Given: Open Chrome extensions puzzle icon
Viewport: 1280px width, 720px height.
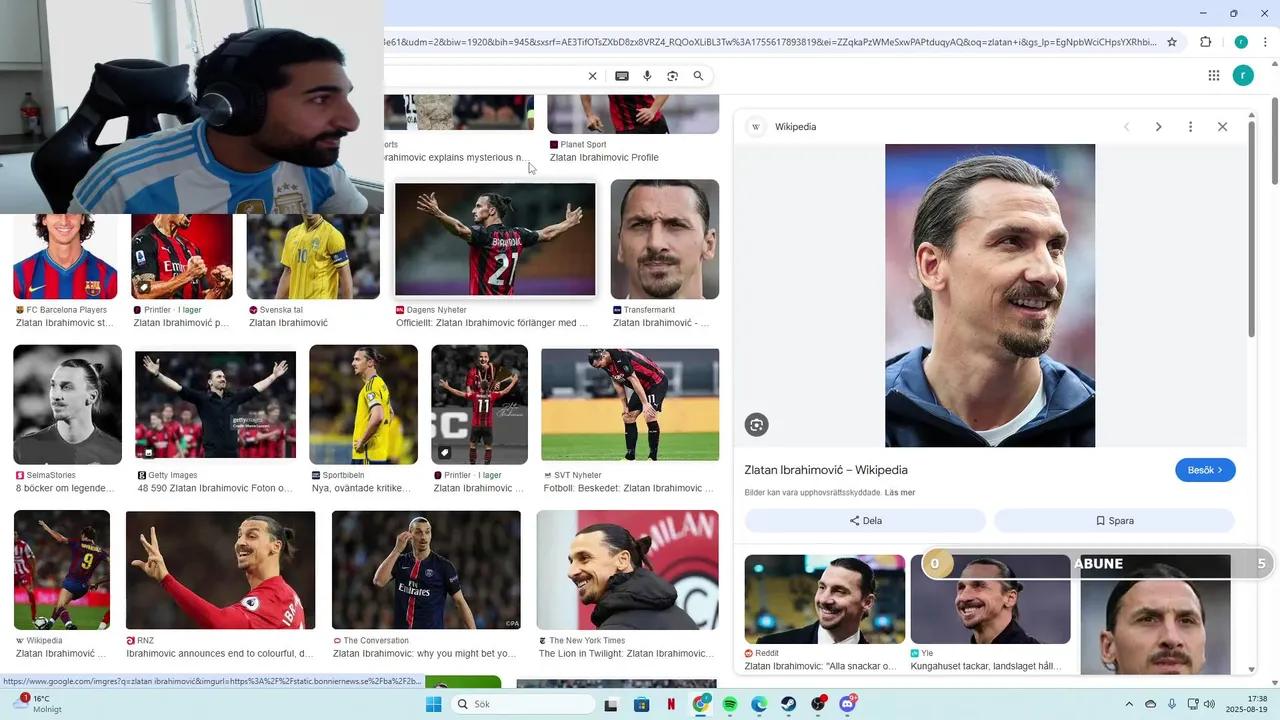Looking at the screenshot, I should tap(1206, 42).
